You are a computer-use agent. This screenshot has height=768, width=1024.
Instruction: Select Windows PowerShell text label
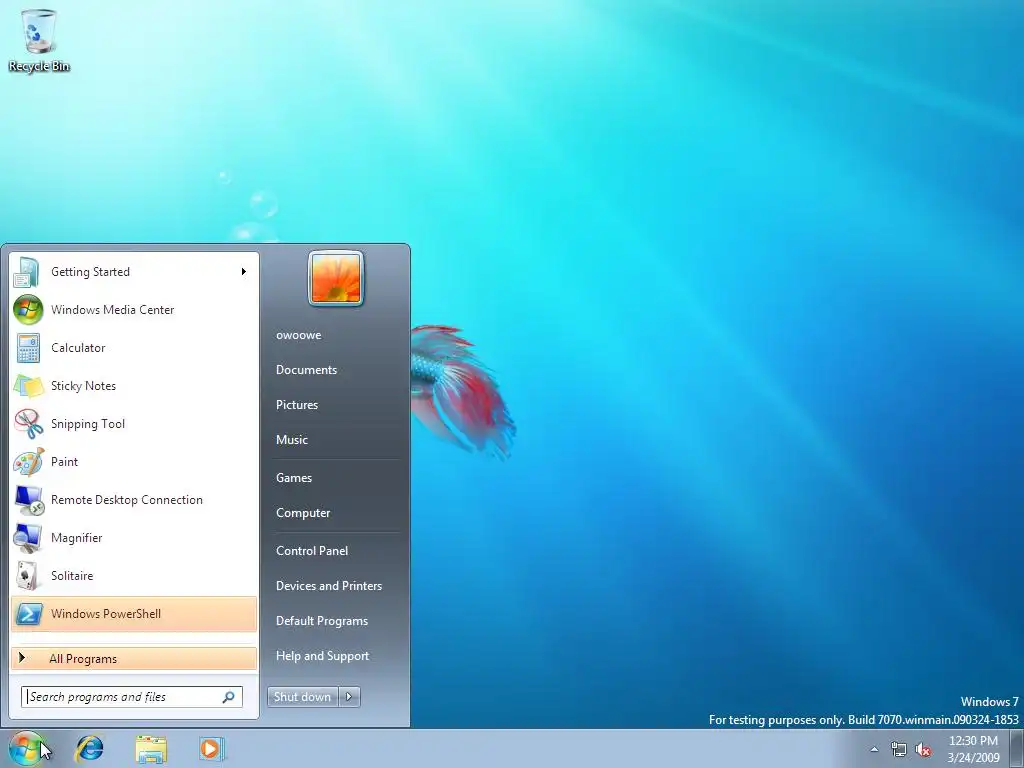[x=106, y=614]
